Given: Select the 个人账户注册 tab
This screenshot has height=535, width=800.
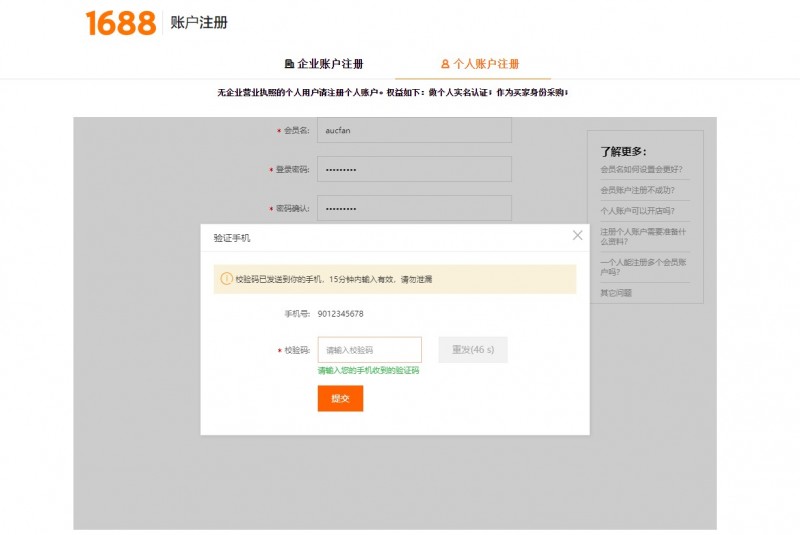Looking at the screenshot, I should tap(480, 64).
